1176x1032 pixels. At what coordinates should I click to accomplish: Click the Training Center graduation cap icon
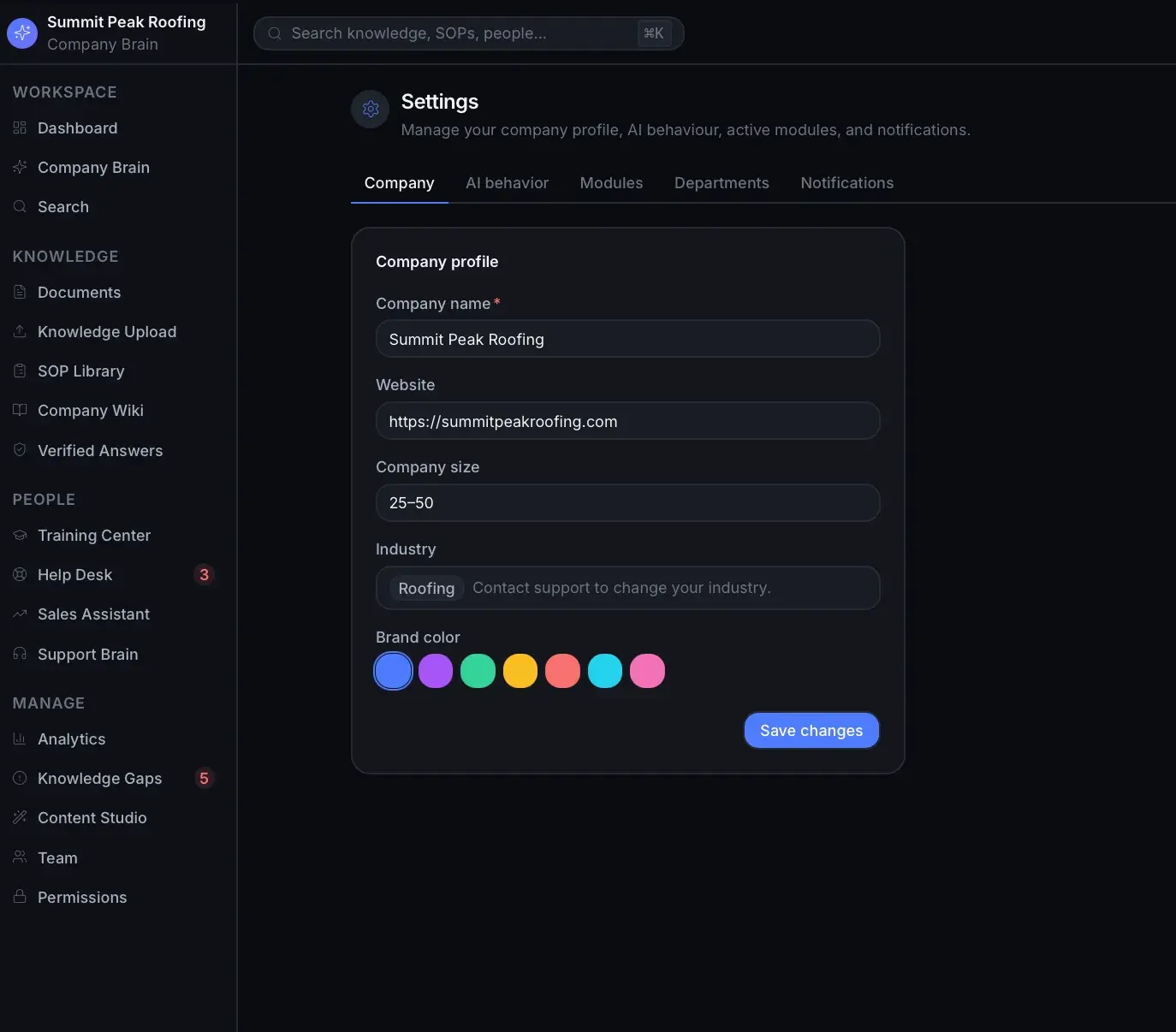pyautogui.click(x=20, y=535)
